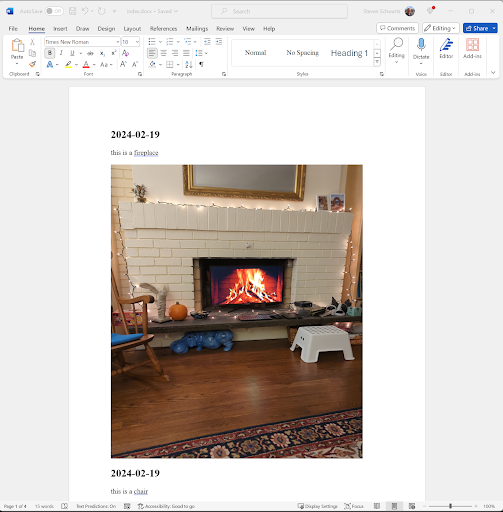Click the zoom slider in status bar

click(450, 506)
